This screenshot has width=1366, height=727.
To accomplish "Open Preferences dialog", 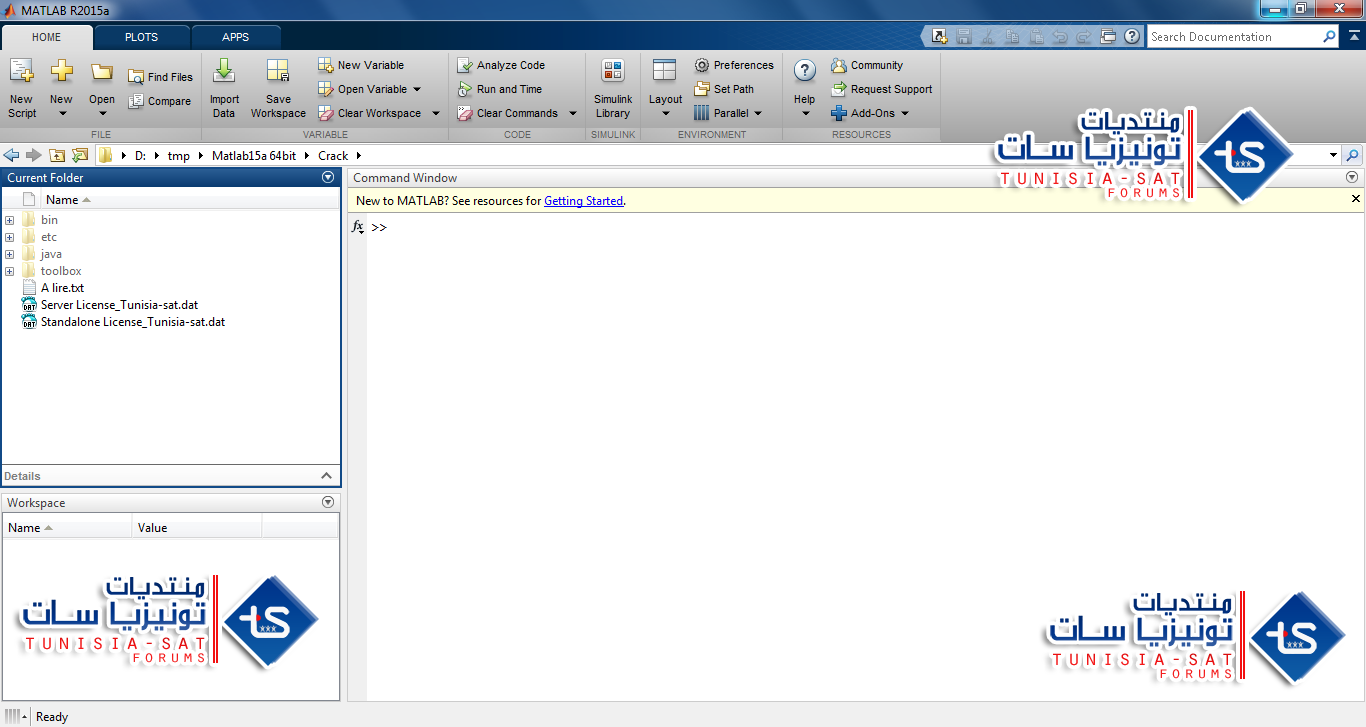I will pos(734,65).
